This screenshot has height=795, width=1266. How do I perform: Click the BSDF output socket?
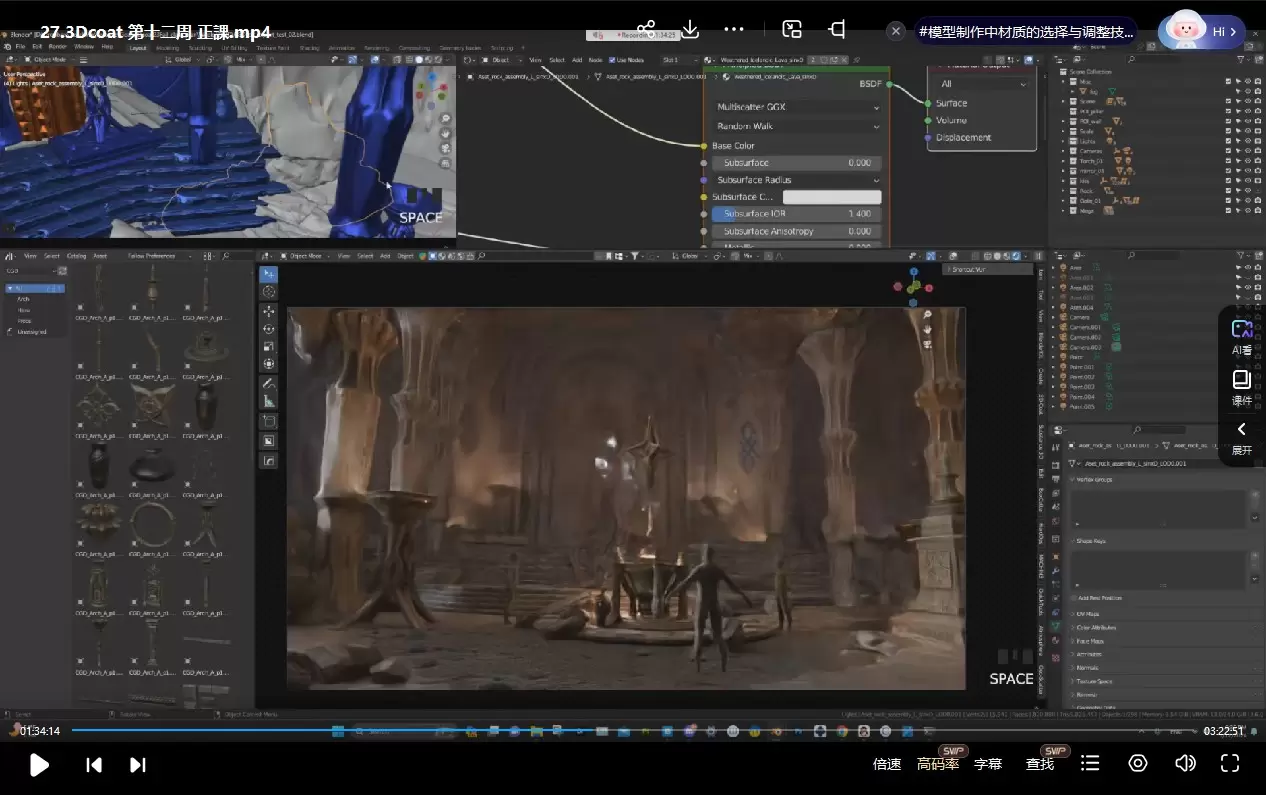pos(888,84)
